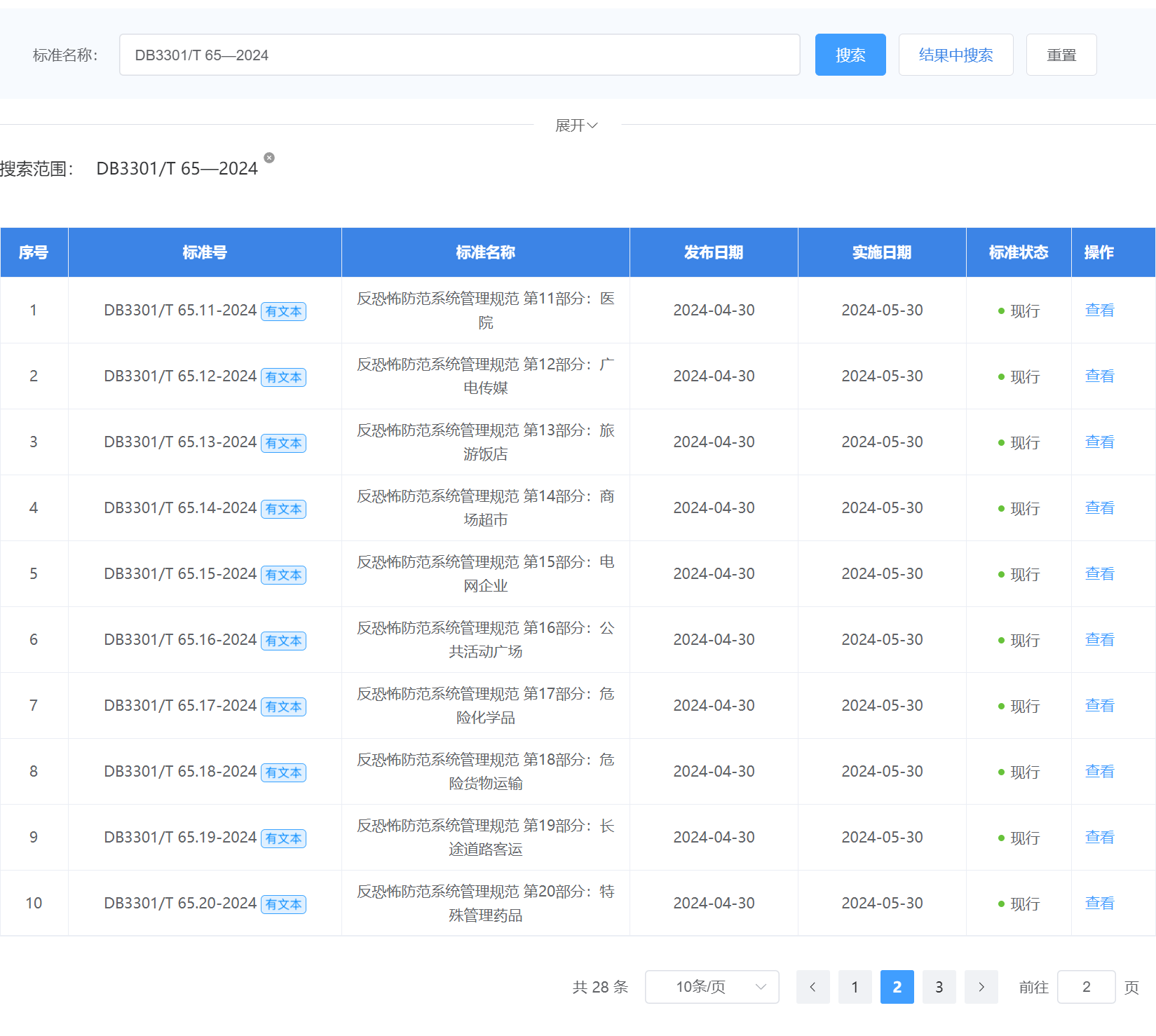Click 有文本 badge for DB3301/T 65.11-2024
The width and height of the screenshot is (1156, 1036).
pos(283,311)
